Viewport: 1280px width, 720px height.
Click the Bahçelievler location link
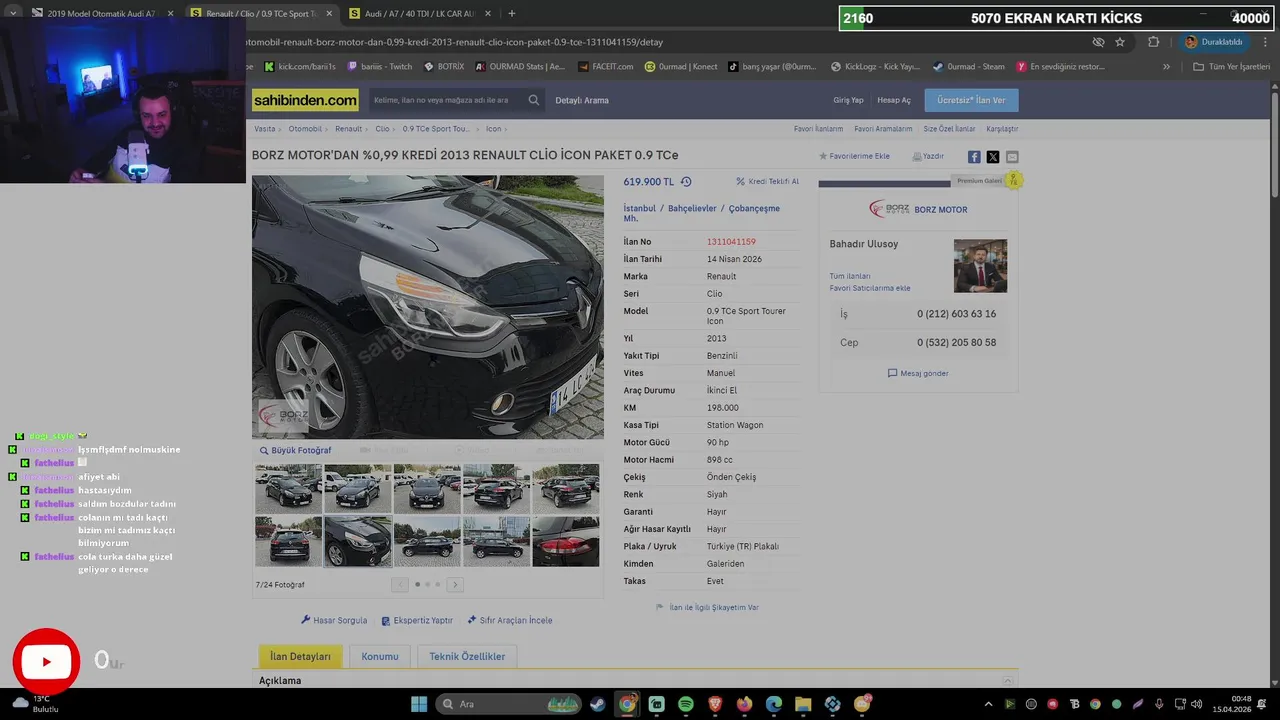(692, 209)
